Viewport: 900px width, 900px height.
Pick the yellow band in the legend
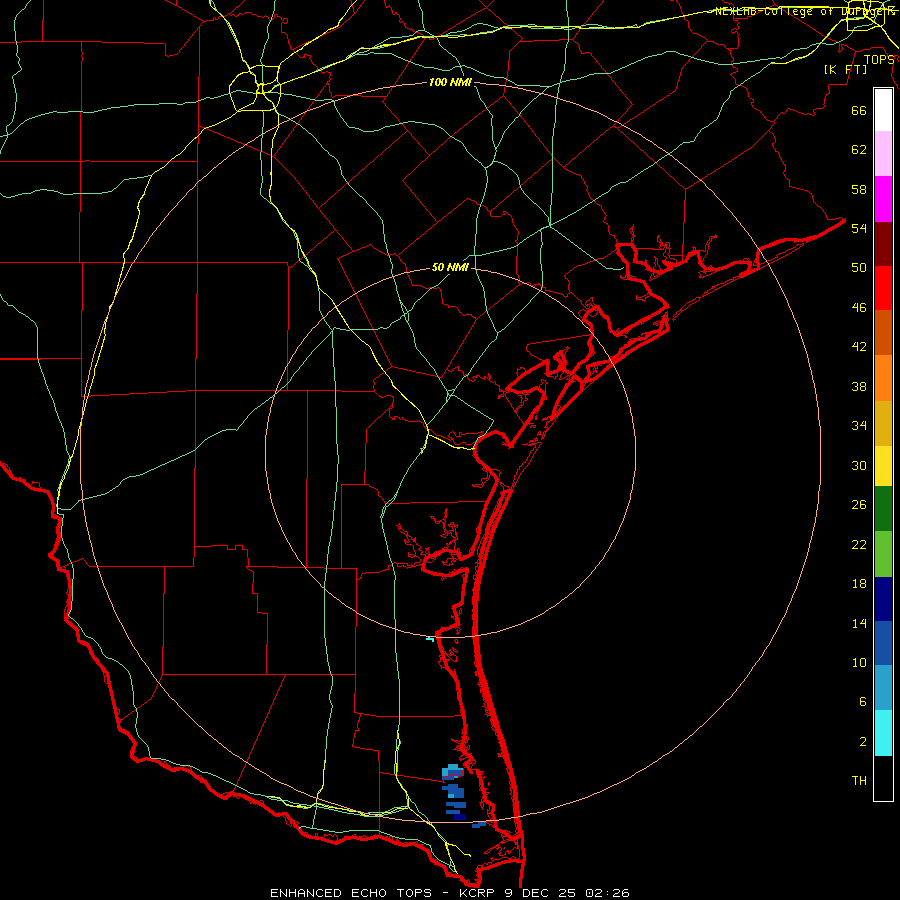[883, 466]
